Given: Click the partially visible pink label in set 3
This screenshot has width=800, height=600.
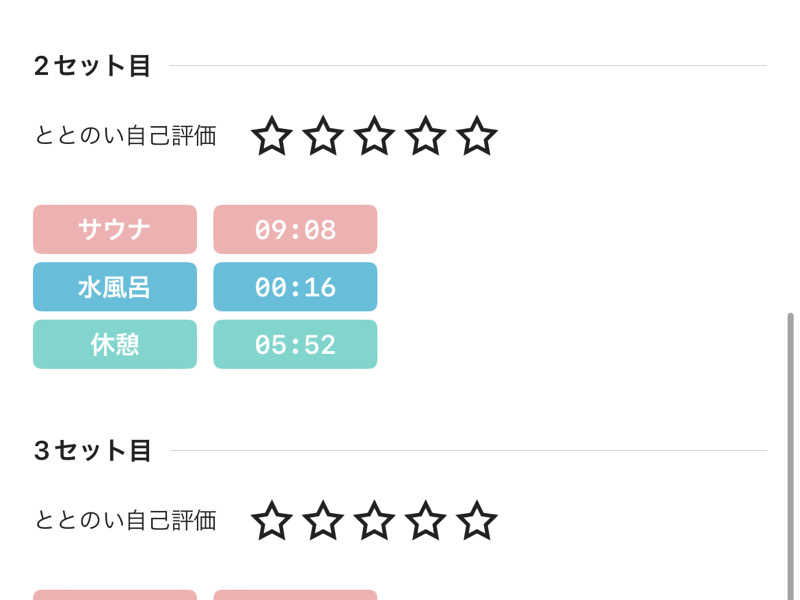Looking at the screenshot, I should point(115,595).
